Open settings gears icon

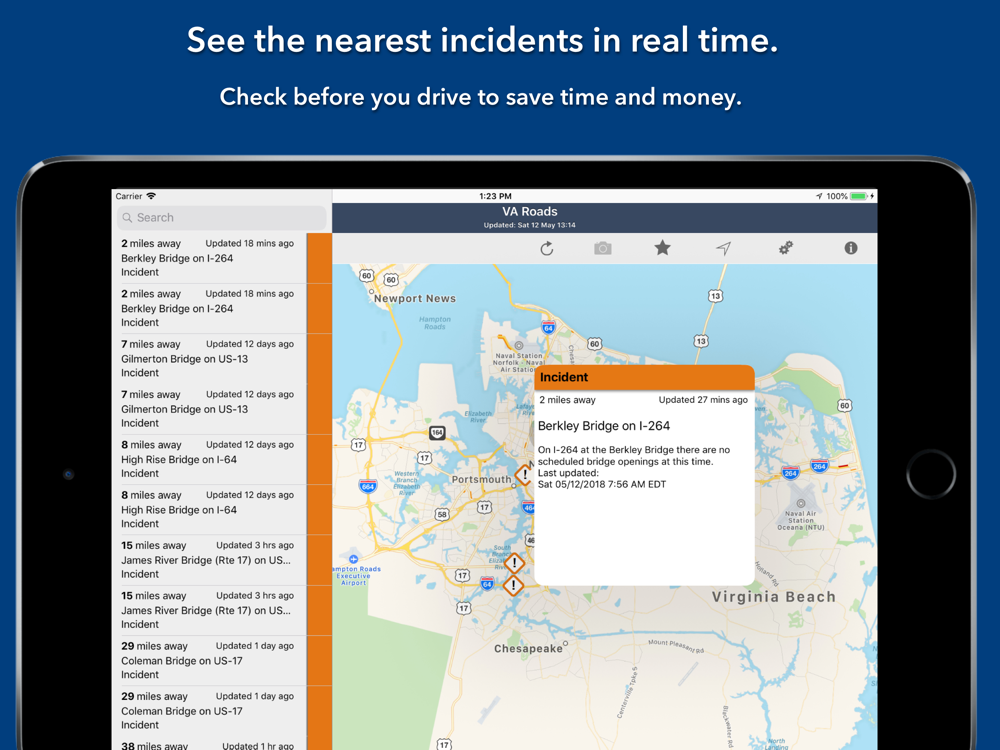(786, 247)
